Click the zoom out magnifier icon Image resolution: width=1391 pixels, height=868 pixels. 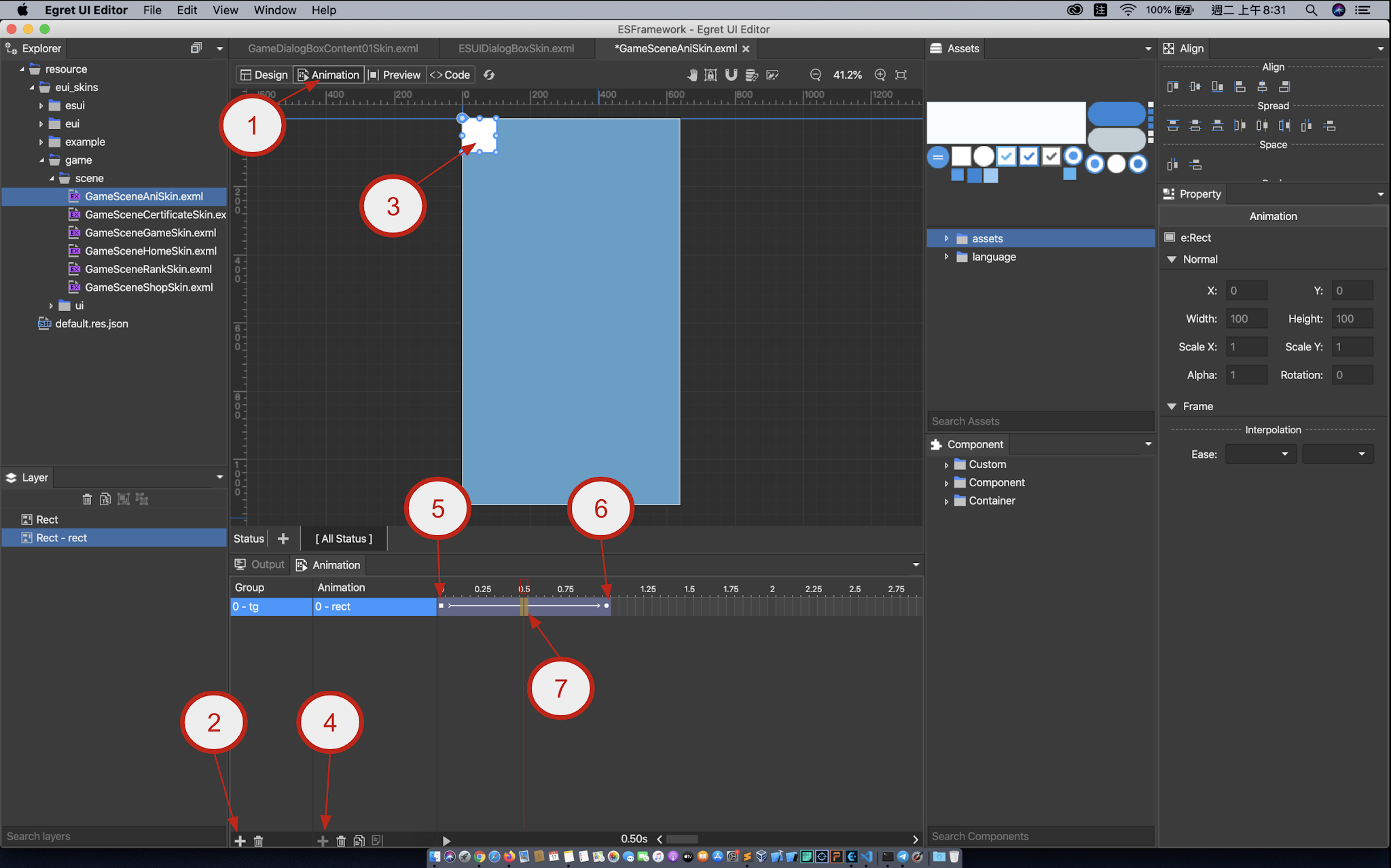[816, 75]
